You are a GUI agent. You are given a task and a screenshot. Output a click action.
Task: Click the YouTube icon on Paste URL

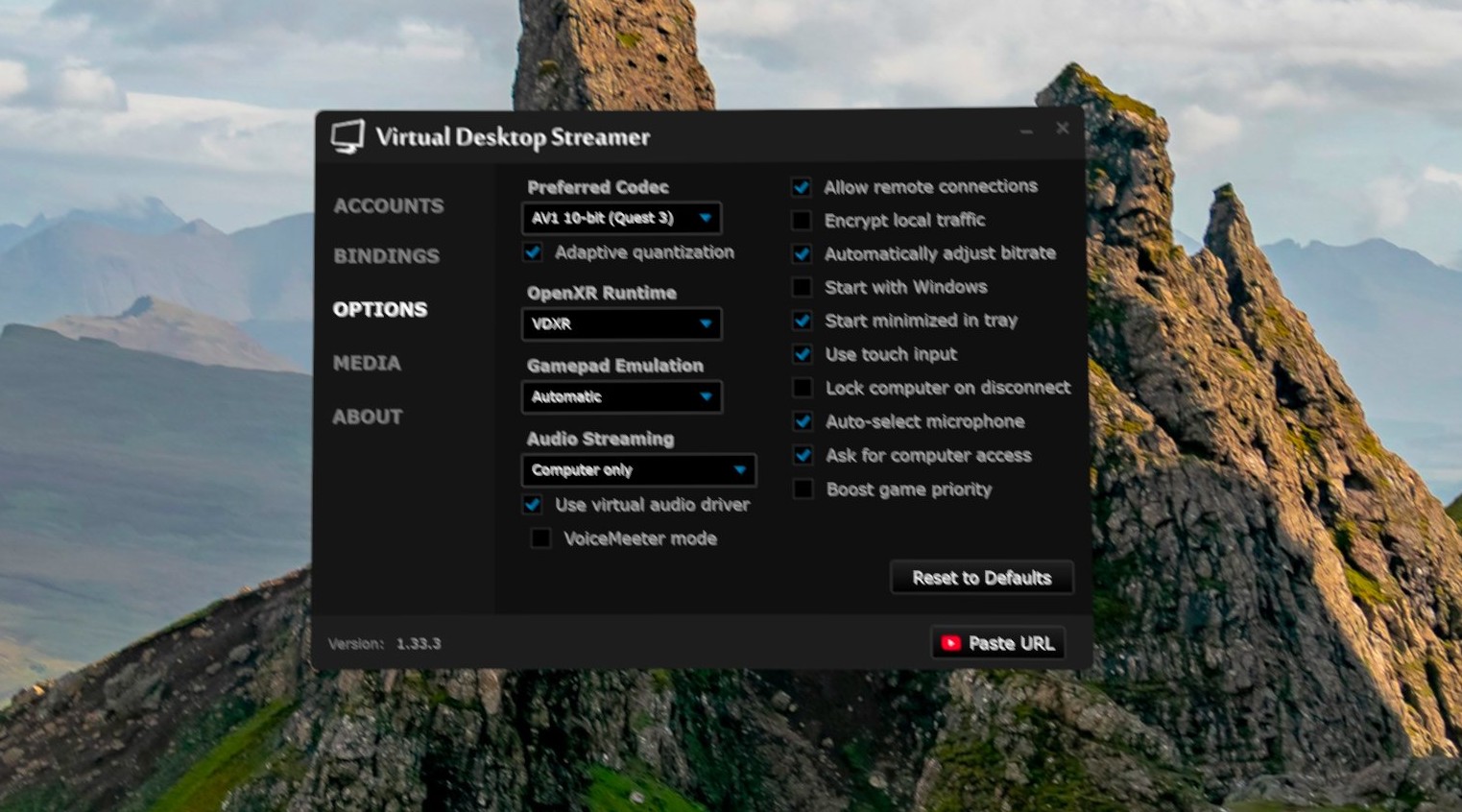click(950, 643)
